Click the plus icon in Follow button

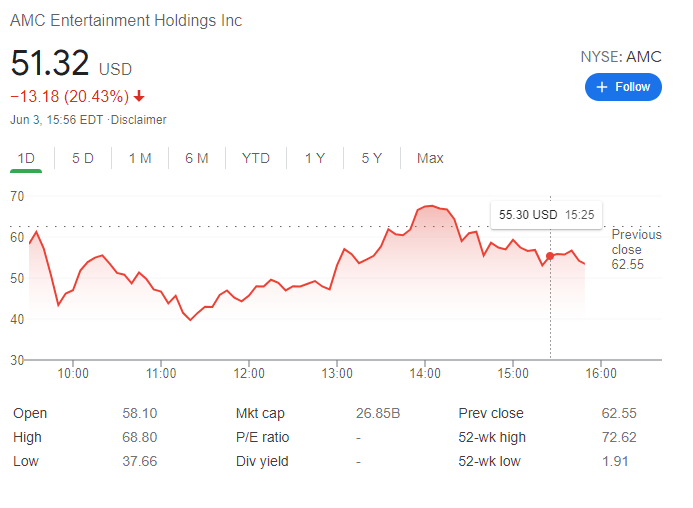pyautogui.click(x=602, y=87)
